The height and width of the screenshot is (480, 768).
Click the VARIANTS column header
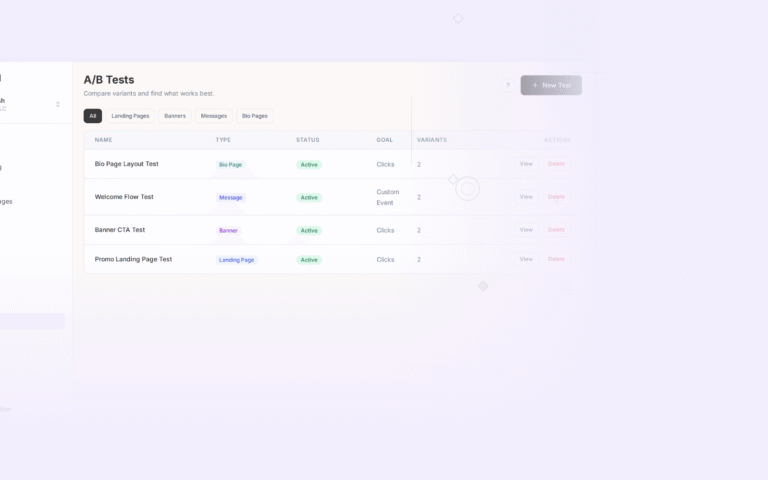432,140
